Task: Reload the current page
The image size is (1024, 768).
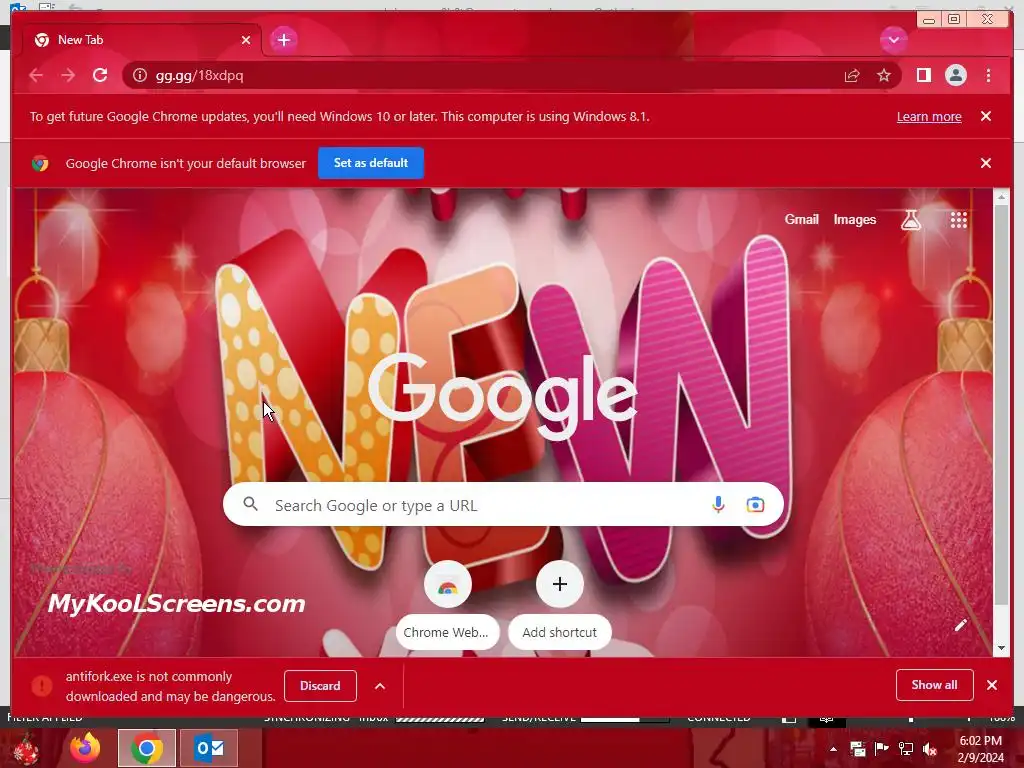Action: 100,75
